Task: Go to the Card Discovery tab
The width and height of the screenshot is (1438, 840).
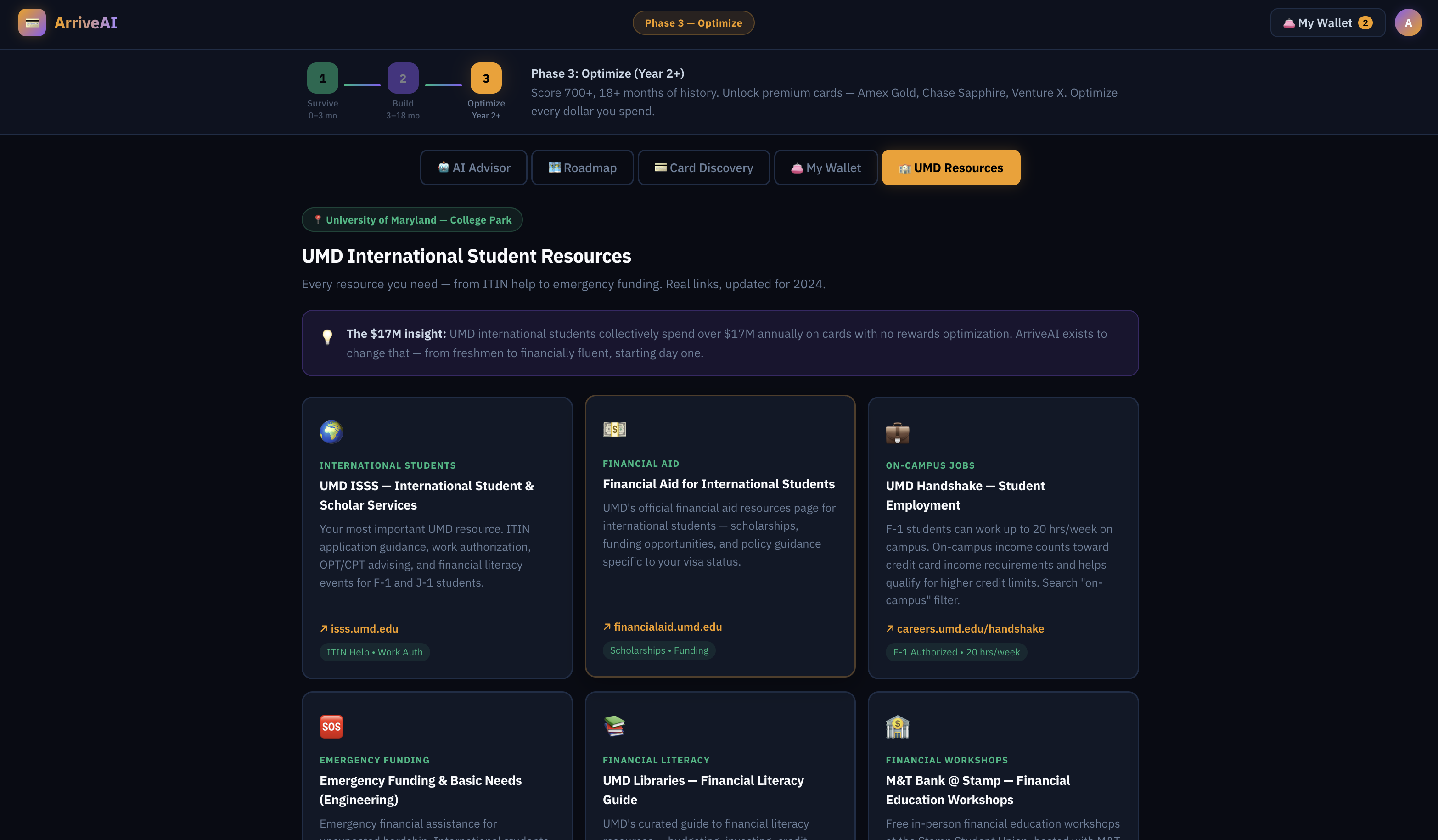Action: point(703,168)
